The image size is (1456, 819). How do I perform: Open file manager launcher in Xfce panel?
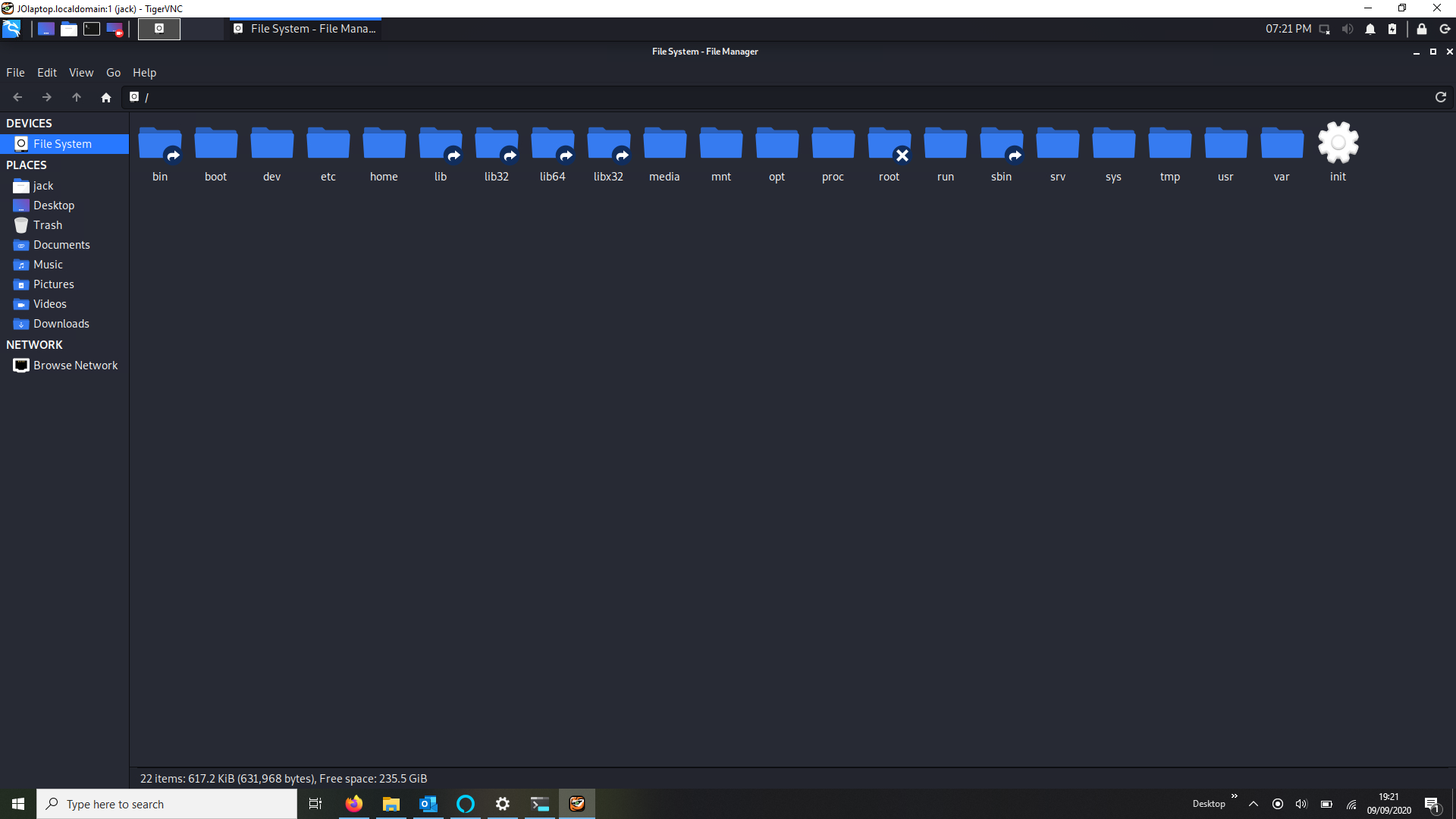click(69, 29)
